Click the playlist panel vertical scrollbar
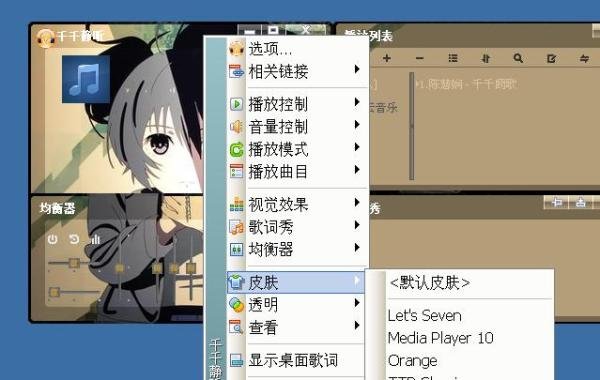 tap(412, 126)
